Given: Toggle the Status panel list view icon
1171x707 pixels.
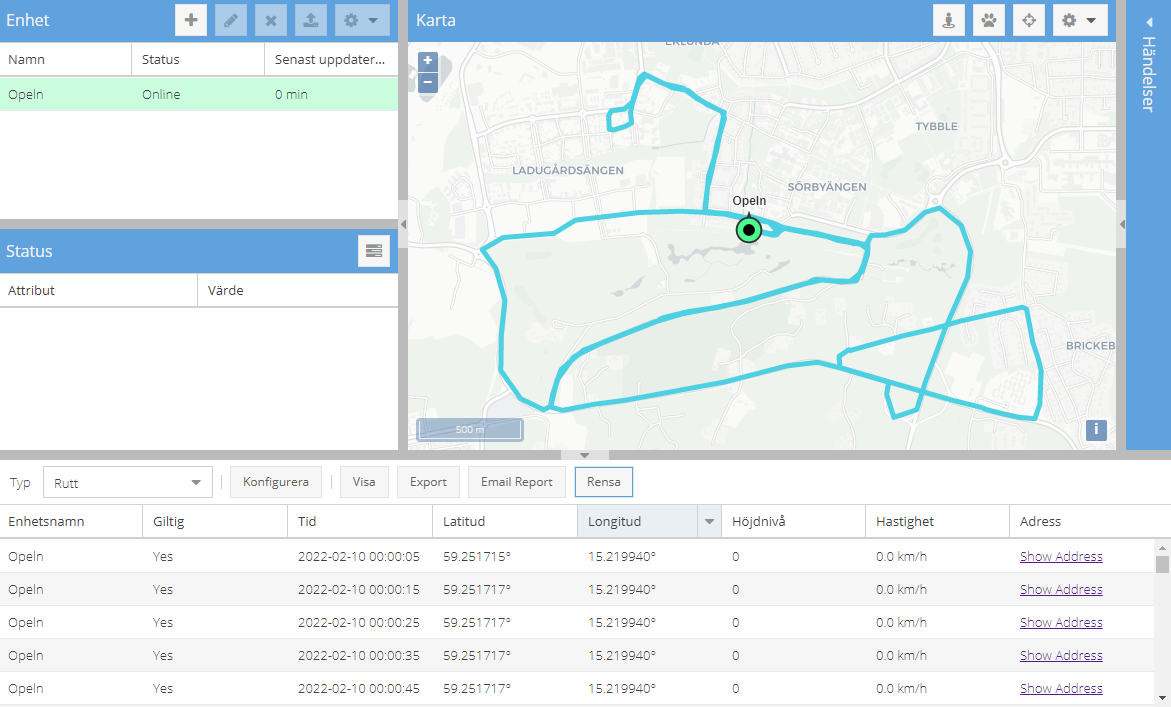Looking at the screenshot, I should click(374, 251).
